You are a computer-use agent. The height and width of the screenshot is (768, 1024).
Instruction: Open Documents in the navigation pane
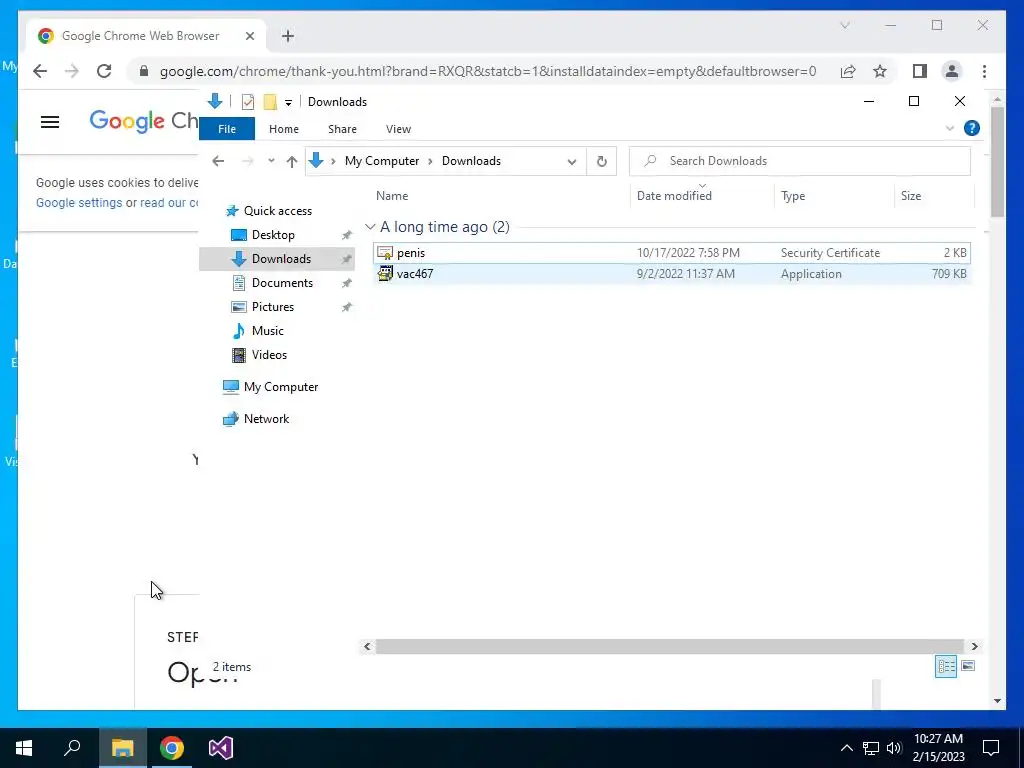(282, 283)
